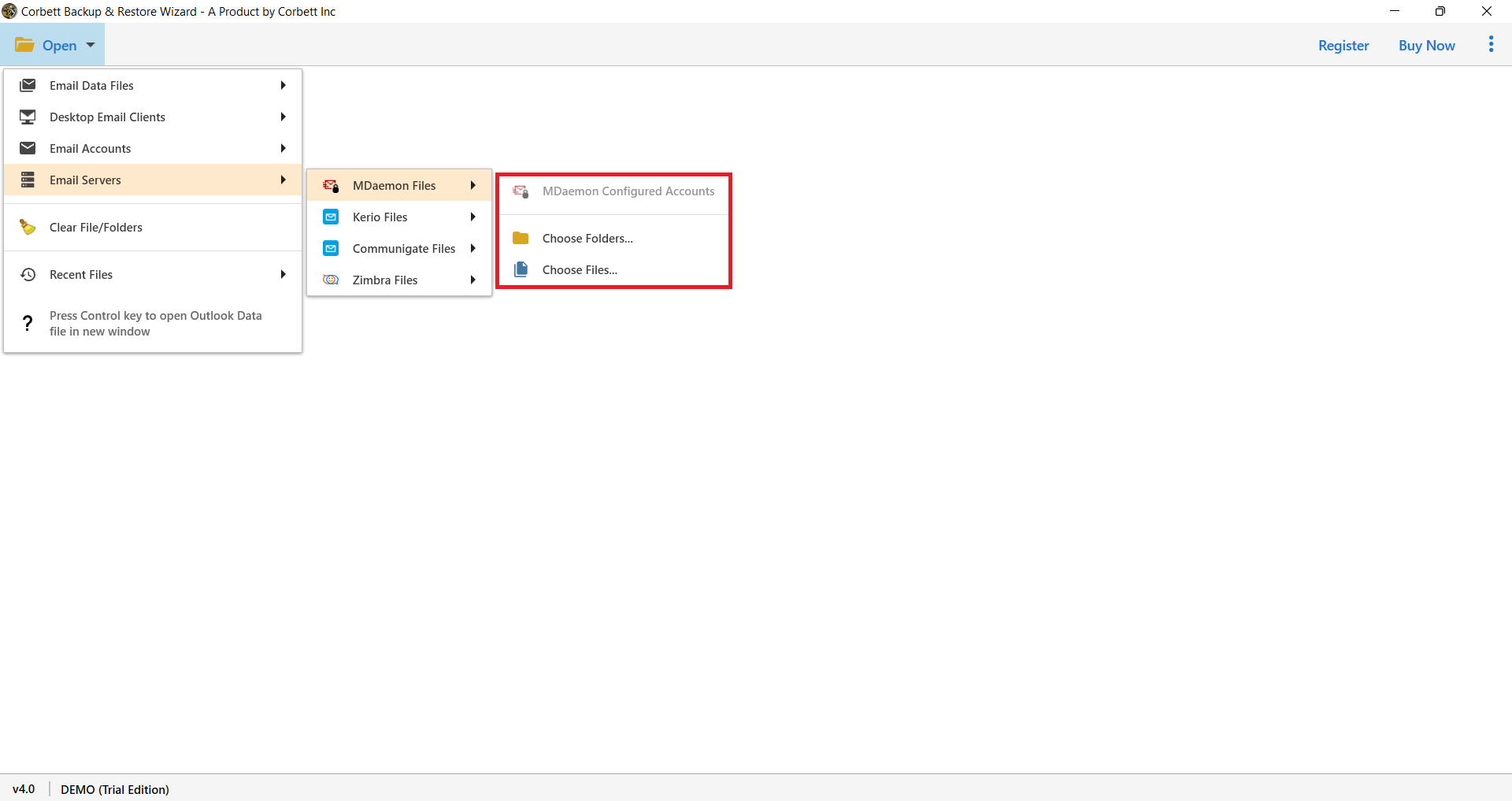Choose Communigate Files in the submenu
Image resolution: width=1512 pixels, height=801 pixels.
pyautogui.click(x=399, y=248)
